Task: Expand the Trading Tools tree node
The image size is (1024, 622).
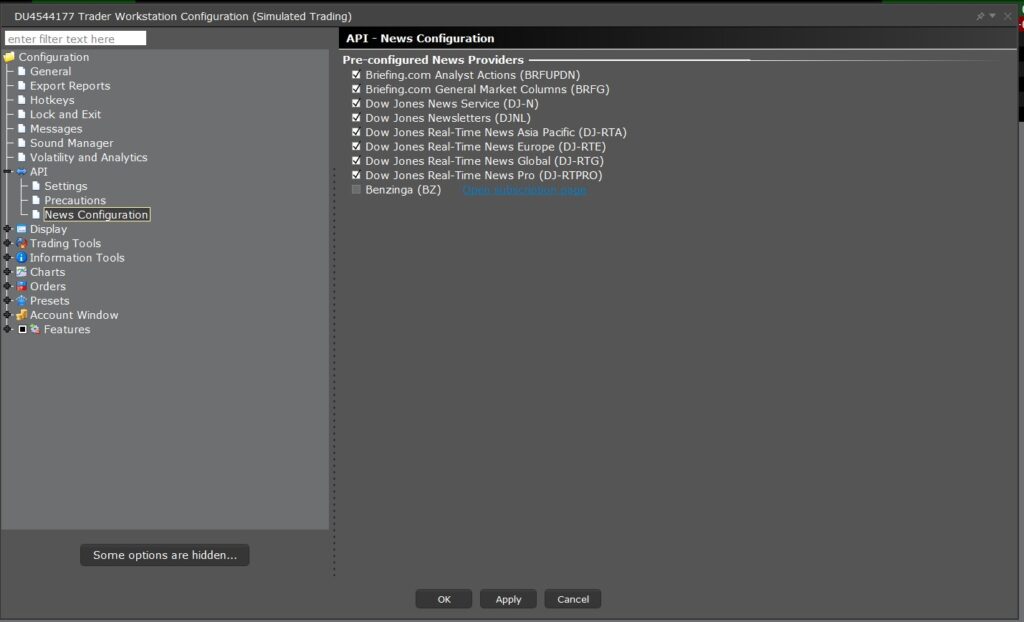Action: (x=7, y=243)
